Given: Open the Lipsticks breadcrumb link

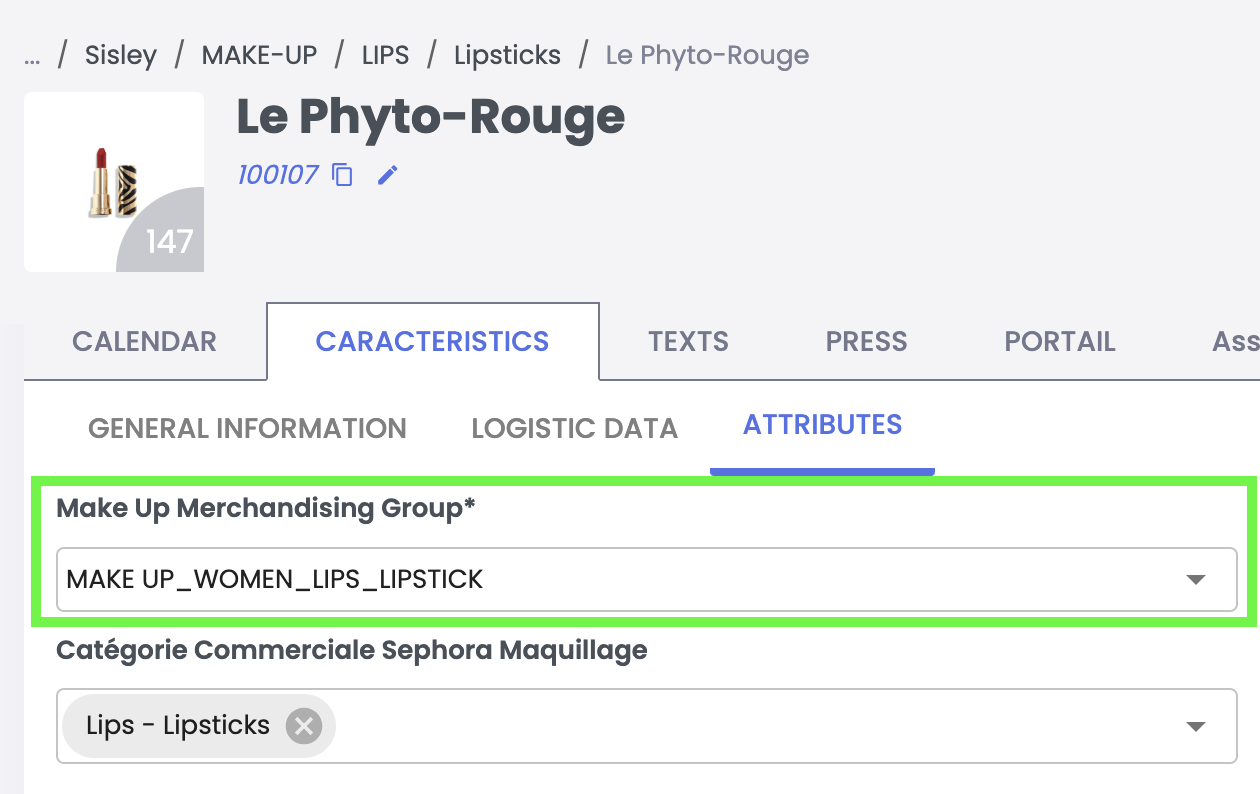Looking at the screenshot, I should (507, 55).
